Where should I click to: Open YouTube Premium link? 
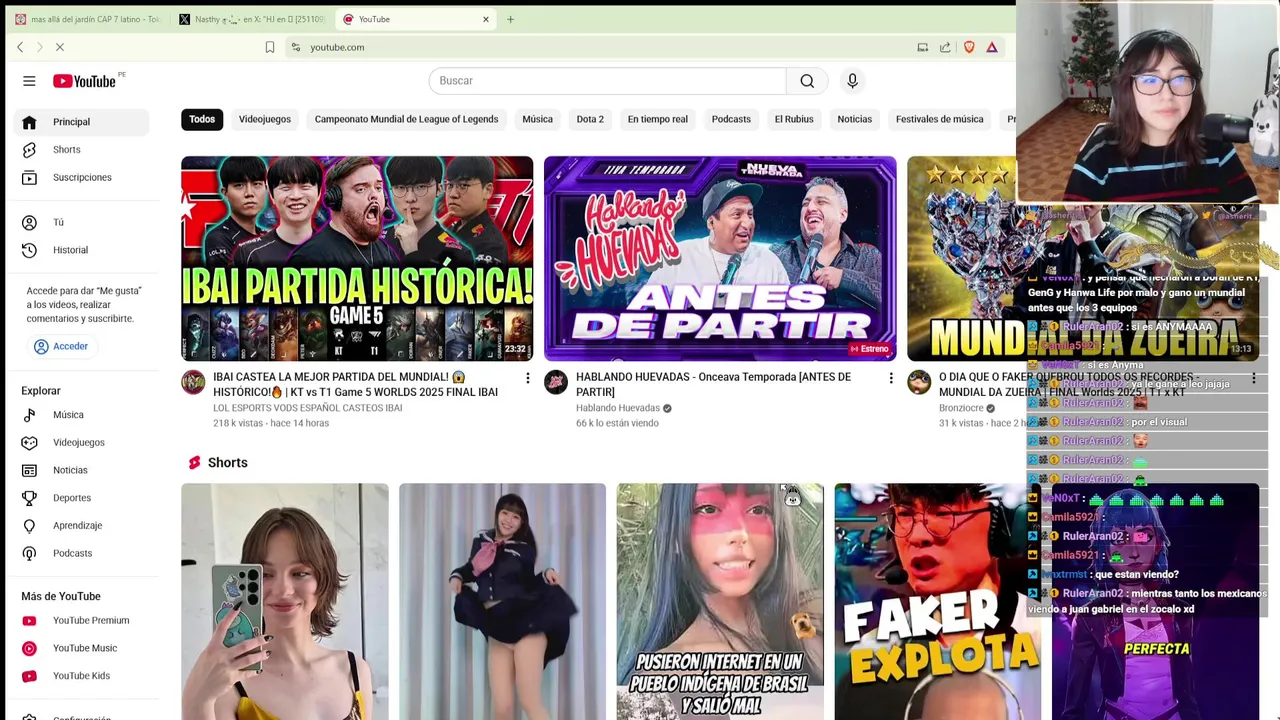point(81,620)
